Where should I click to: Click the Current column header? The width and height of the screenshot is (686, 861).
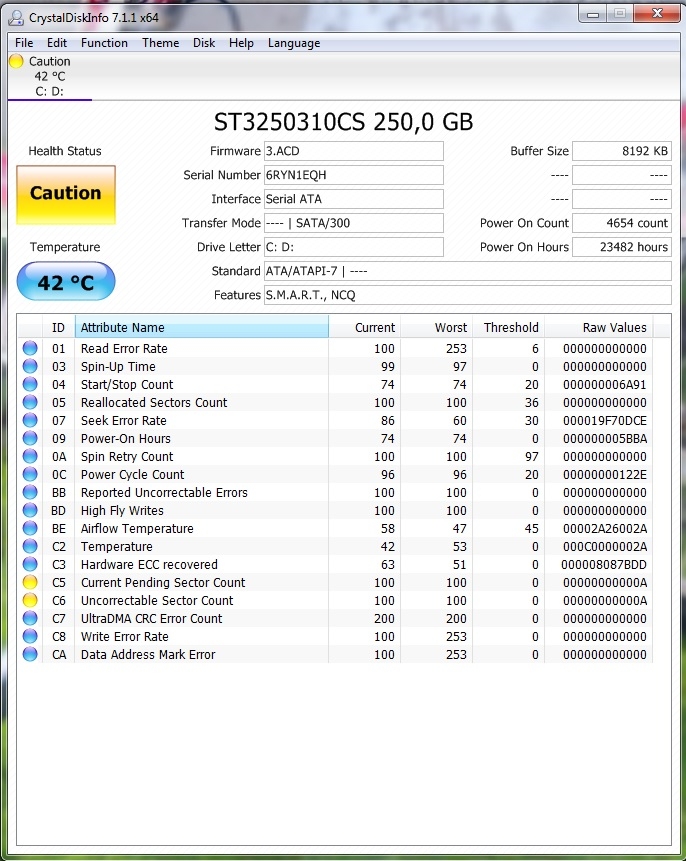point(365,327)
